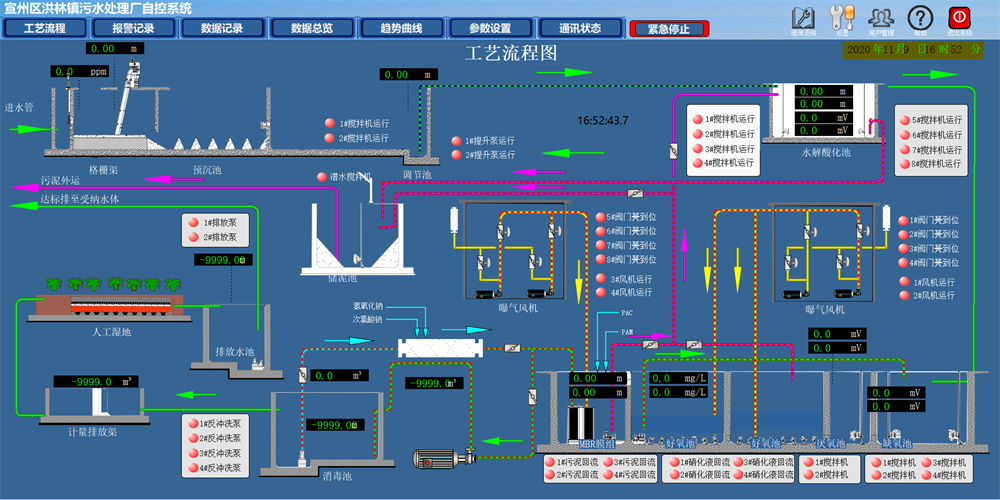Click the 水解酸化池 label
1000x500 pixels.
[x=825, y=153]
